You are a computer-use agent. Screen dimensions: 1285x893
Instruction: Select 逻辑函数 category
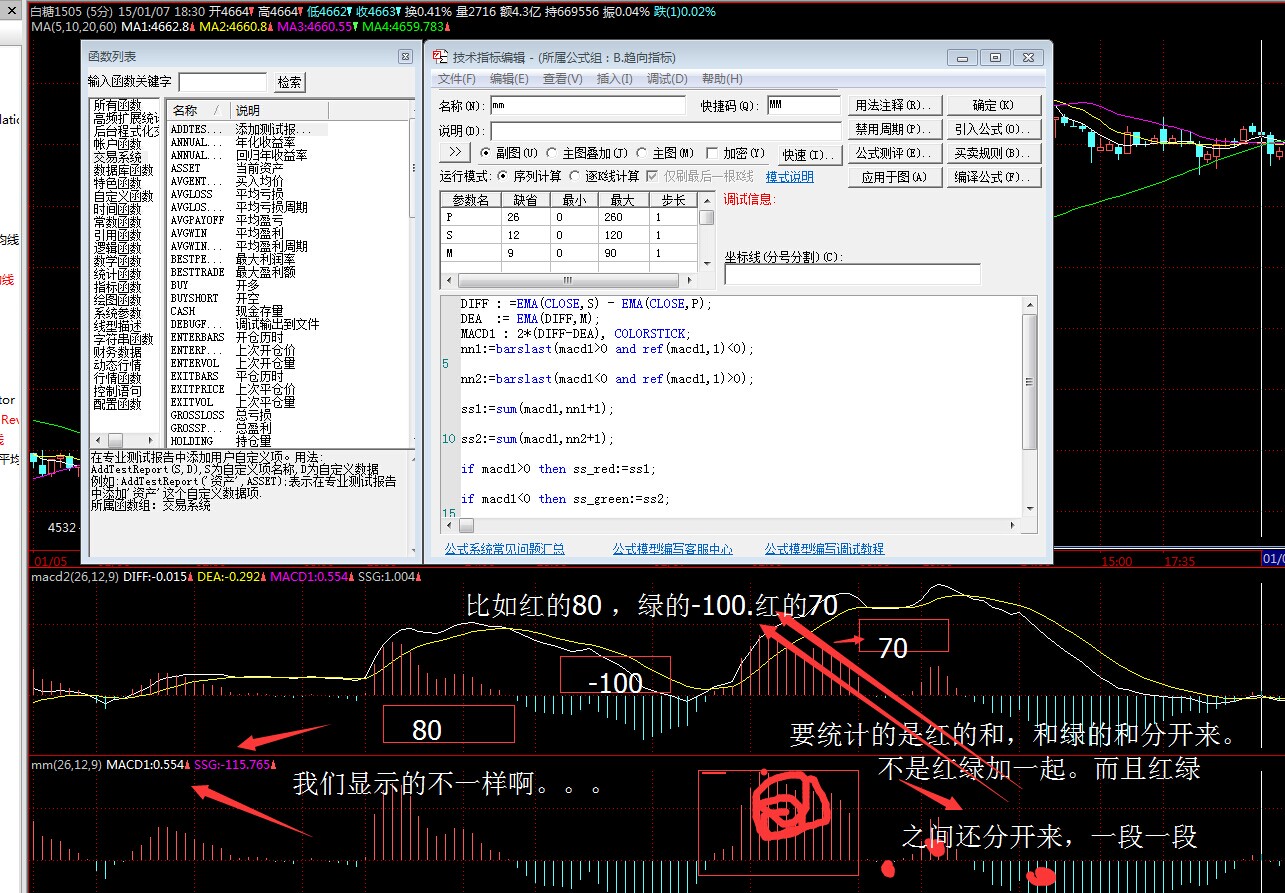[118, 248]
